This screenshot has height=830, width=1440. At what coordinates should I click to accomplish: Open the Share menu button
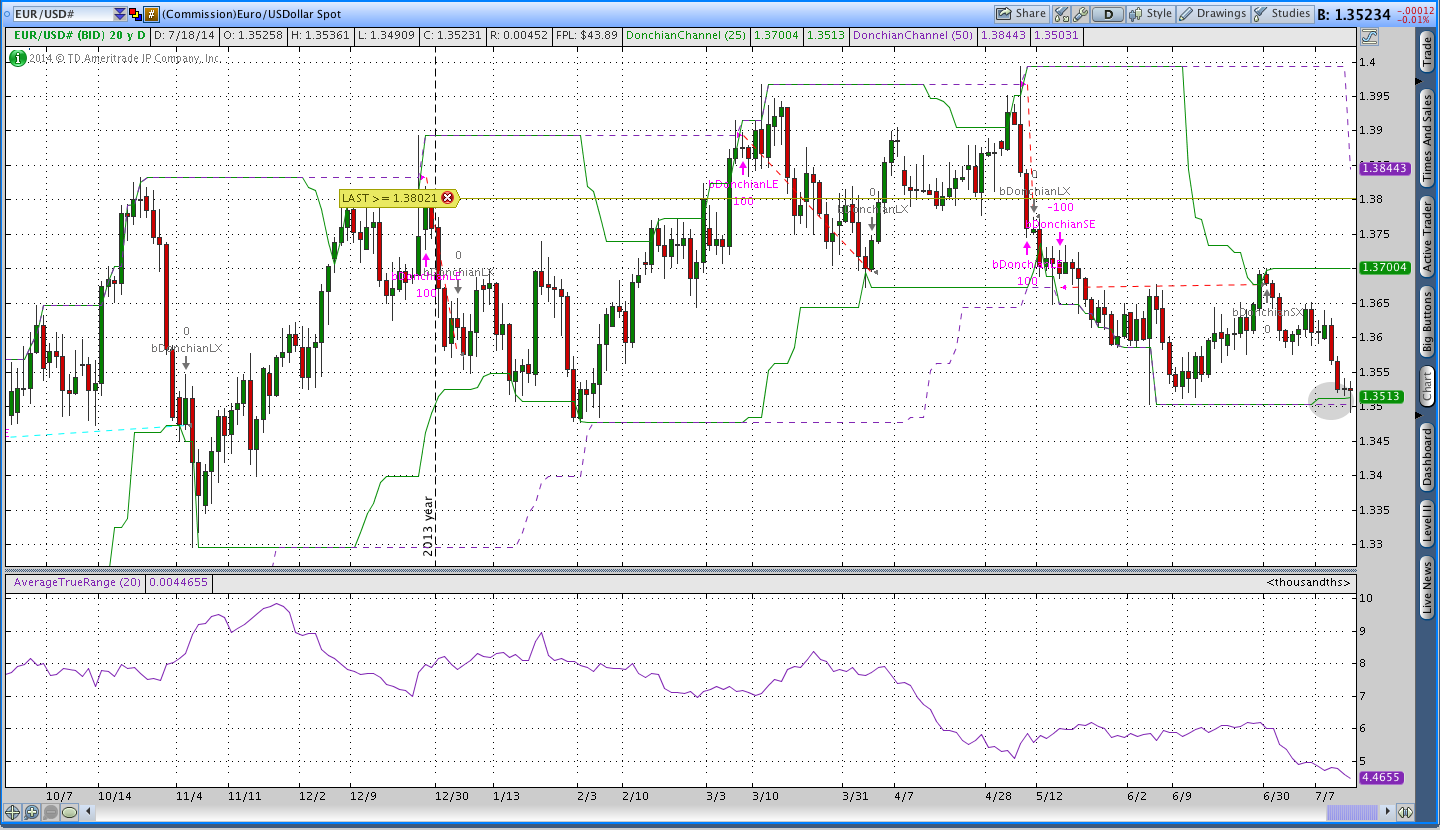click(1021, 14)
